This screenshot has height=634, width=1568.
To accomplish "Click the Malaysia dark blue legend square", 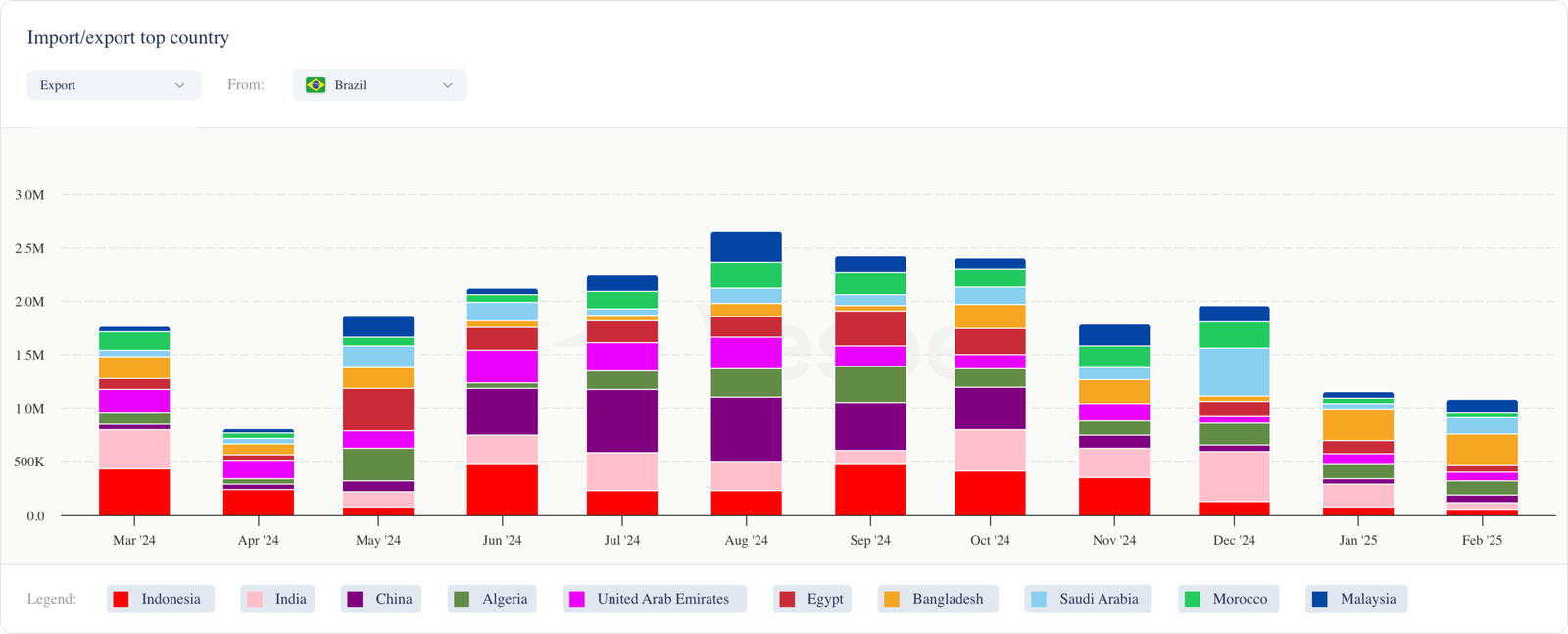I will (1320, 599).
